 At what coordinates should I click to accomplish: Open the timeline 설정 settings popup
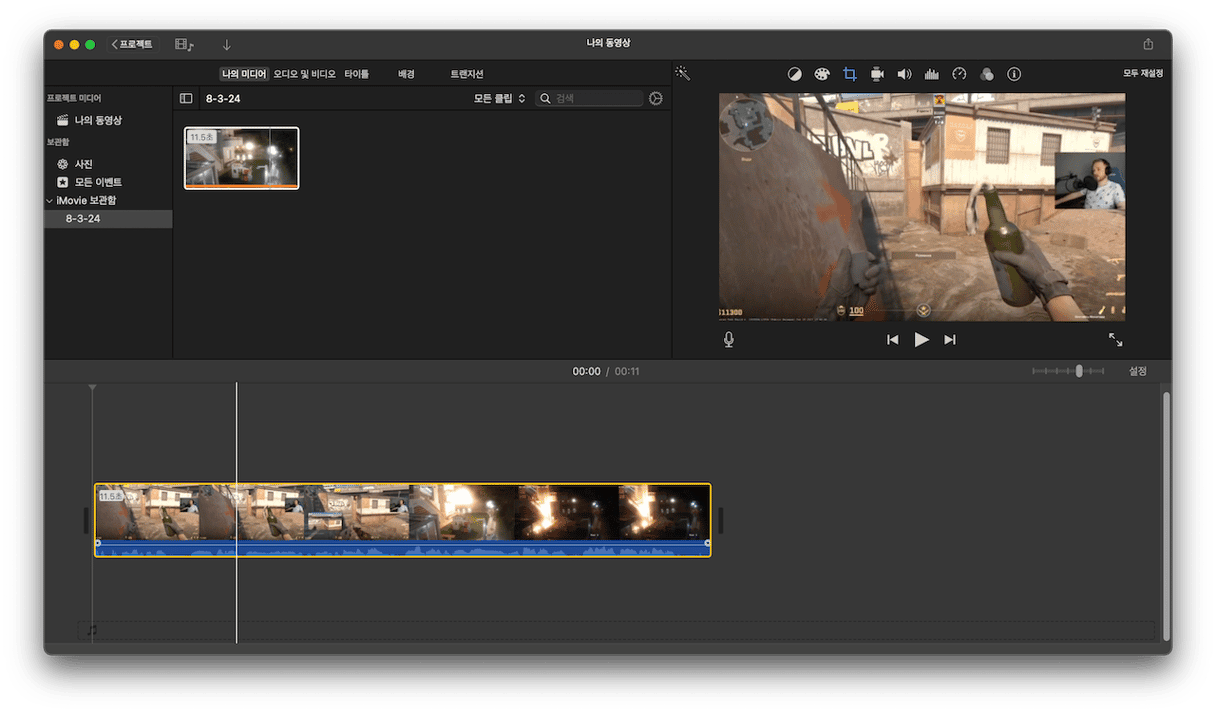pyautogui.click(x=1138, y=371)
